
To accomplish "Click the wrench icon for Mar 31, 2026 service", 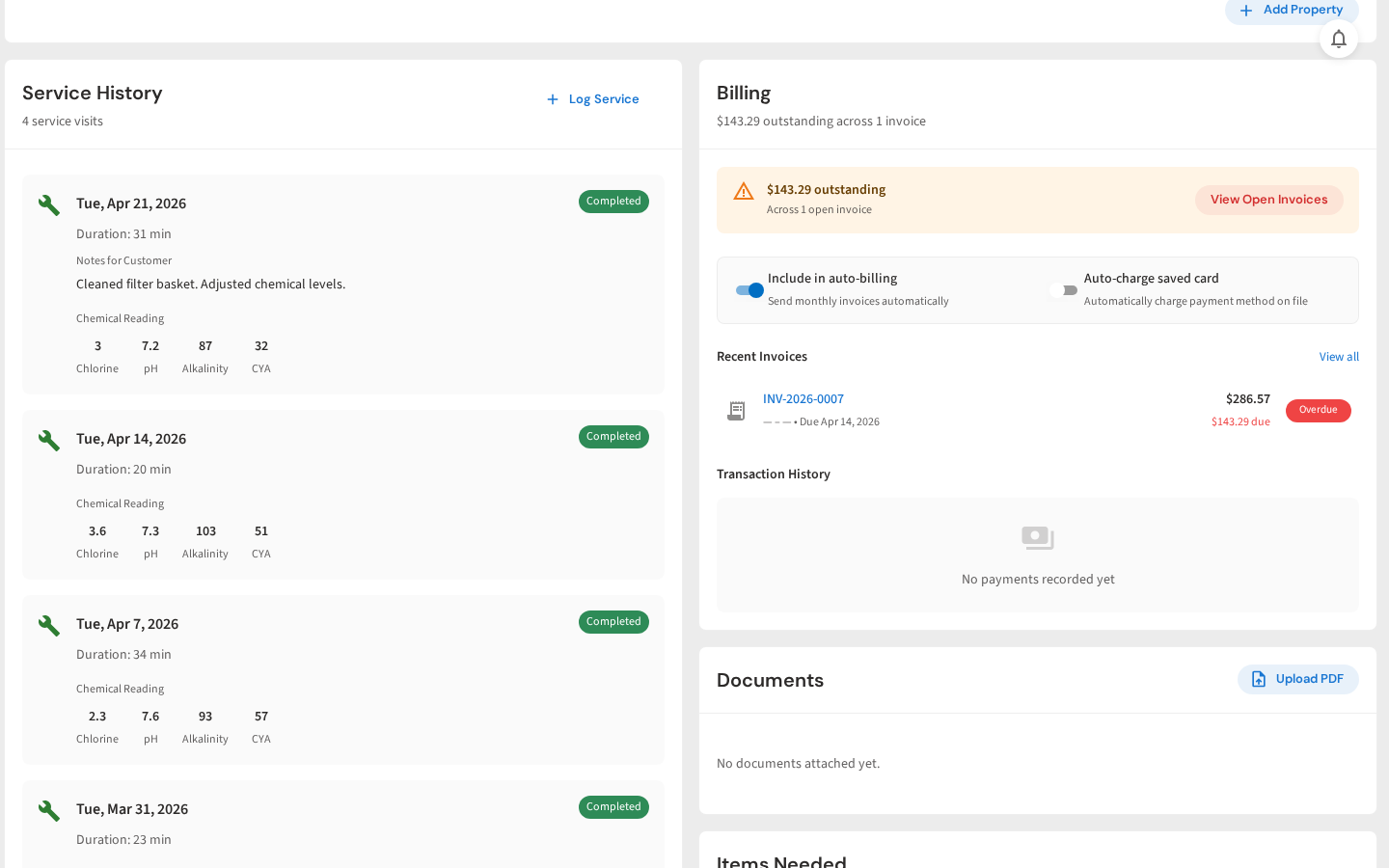I will click(49, 810).
